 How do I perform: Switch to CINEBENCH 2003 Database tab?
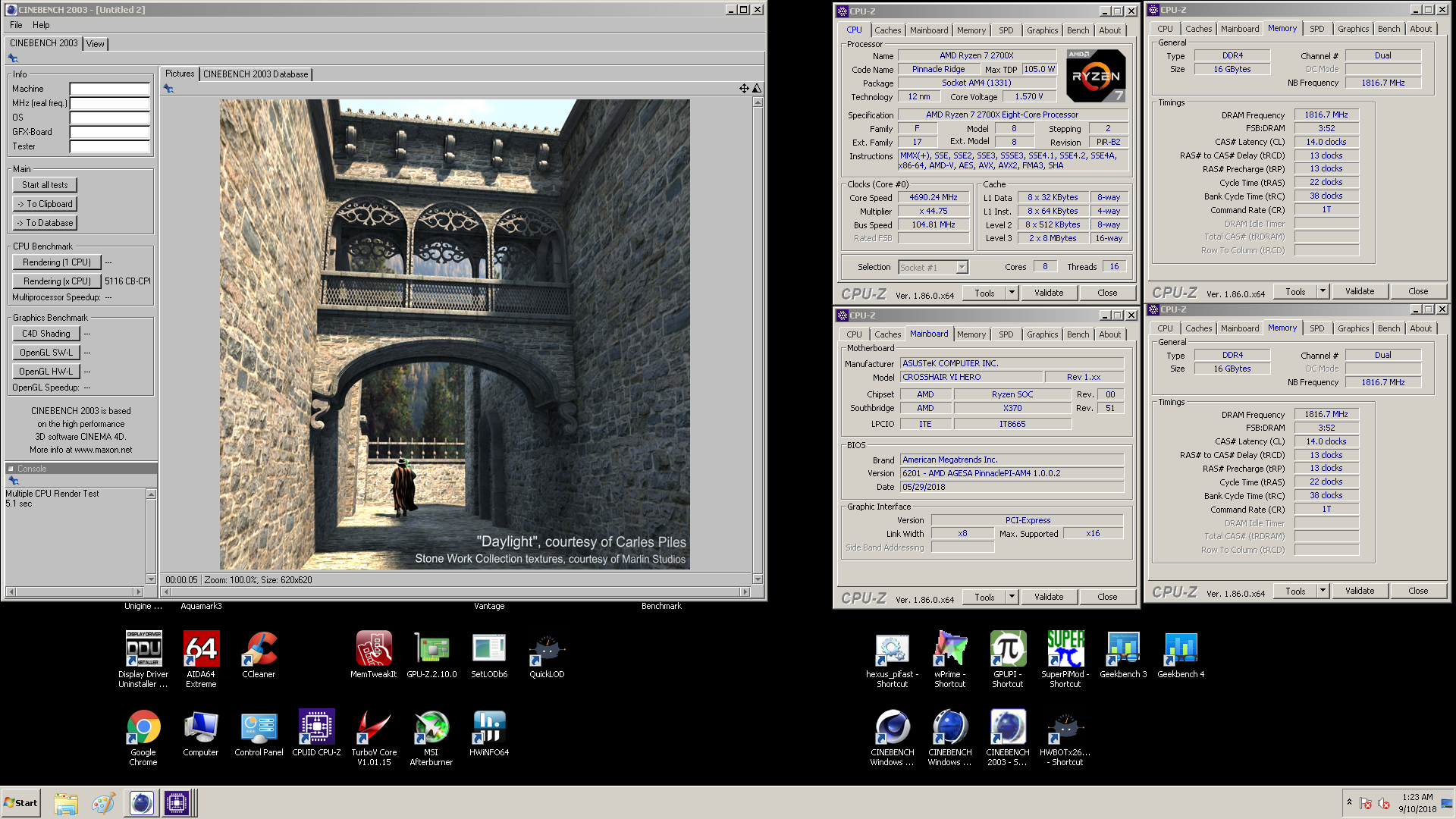coord(256,74)
